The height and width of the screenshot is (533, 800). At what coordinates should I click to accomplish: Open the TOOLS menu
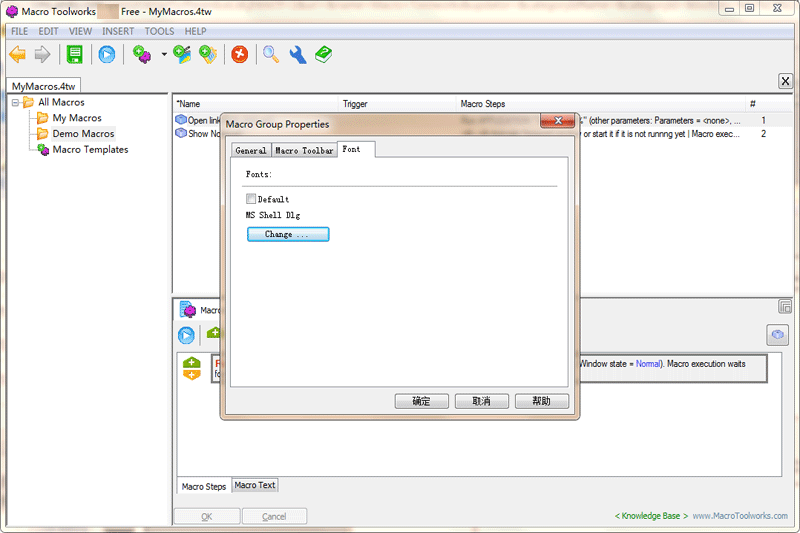(x=159, y=31)
